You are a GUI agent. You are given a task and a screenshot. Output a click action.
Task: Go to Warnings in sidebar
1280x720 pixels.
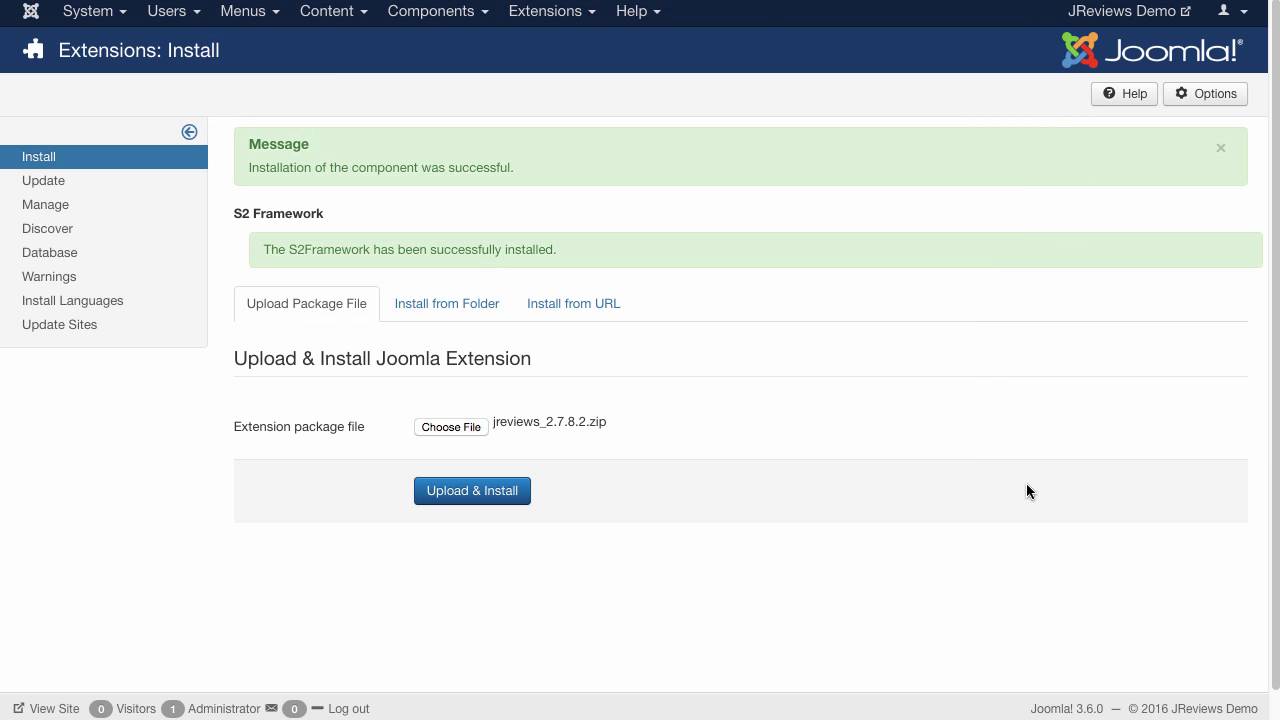tap(49, 277)
